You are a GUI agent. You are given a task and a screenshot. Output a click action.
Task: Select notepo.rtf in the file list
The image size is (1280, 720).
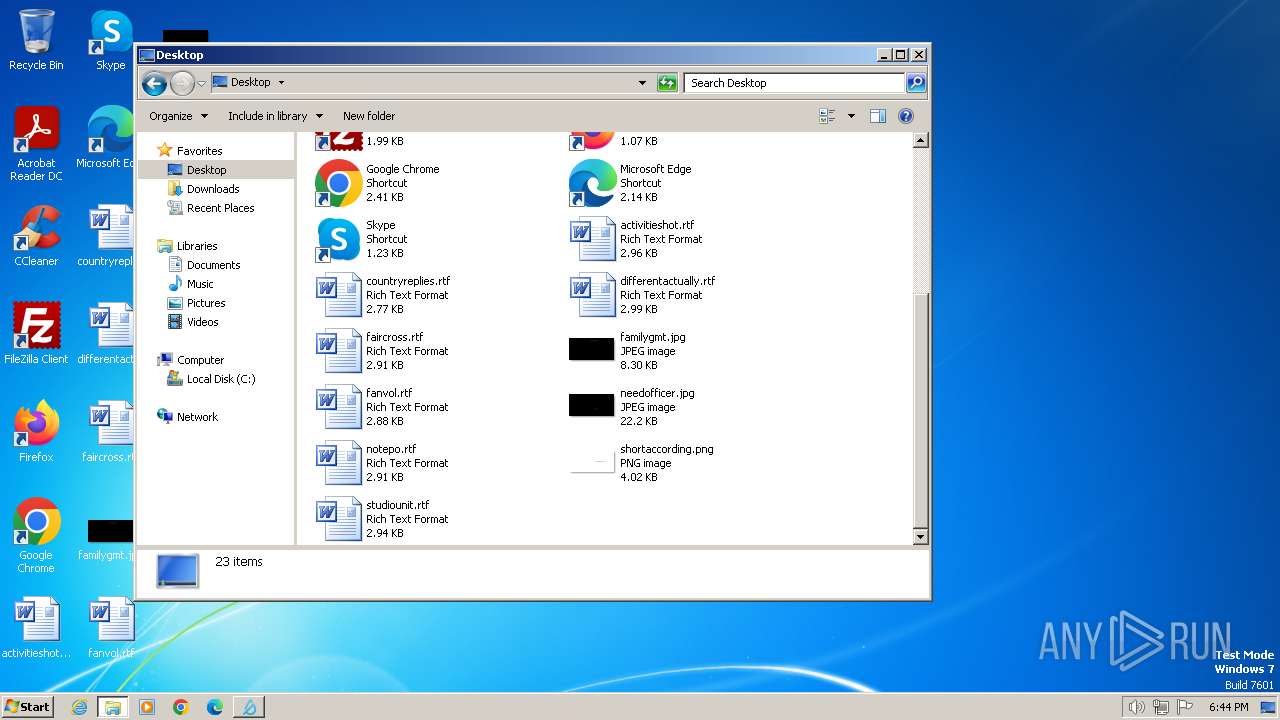(382, 463)
